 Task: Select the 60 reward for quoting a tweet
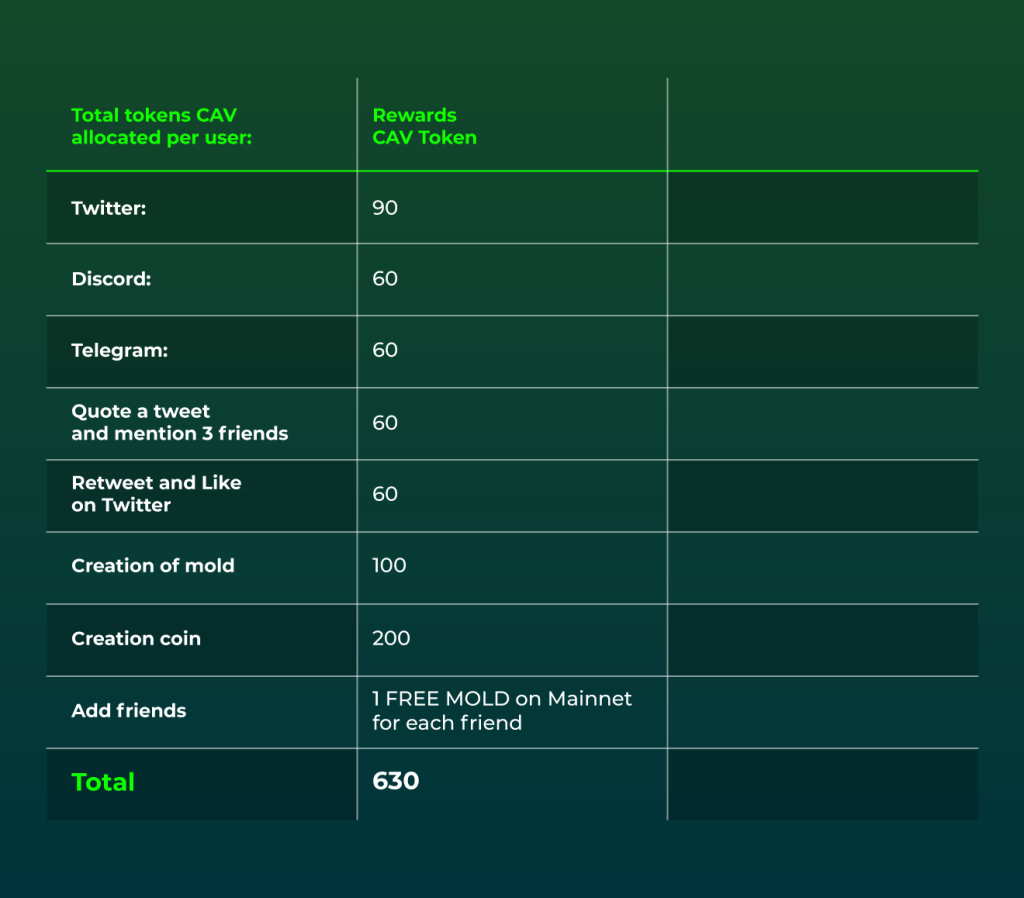coord(385,423)
